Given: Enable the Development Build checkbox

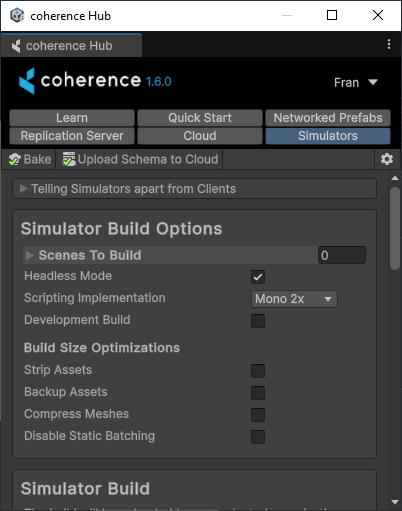Looking at the screenshot, I should tap(258, 321).
